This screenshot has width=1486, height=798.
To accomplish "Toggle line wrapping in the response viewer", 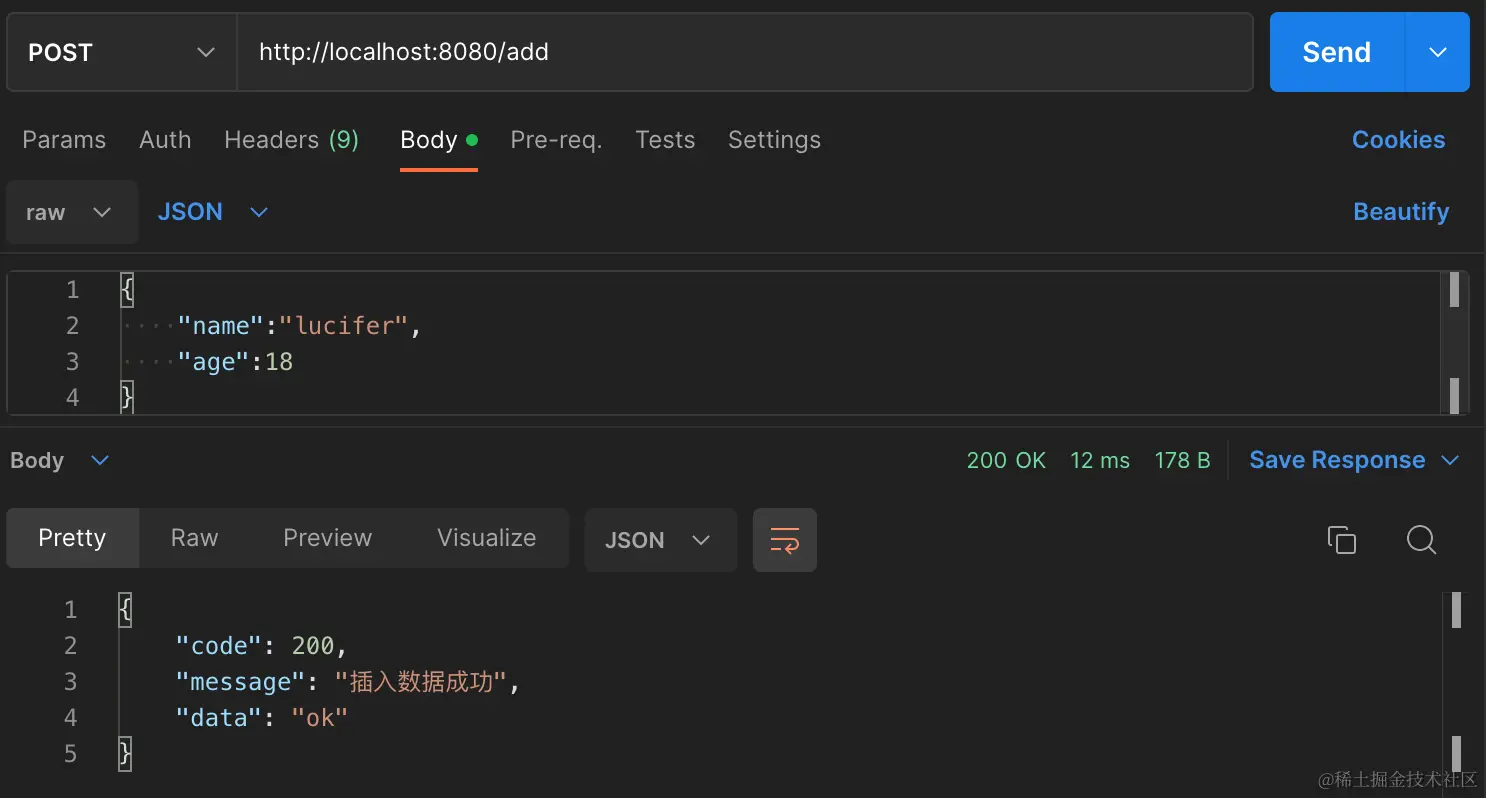I will coord(785,539).
